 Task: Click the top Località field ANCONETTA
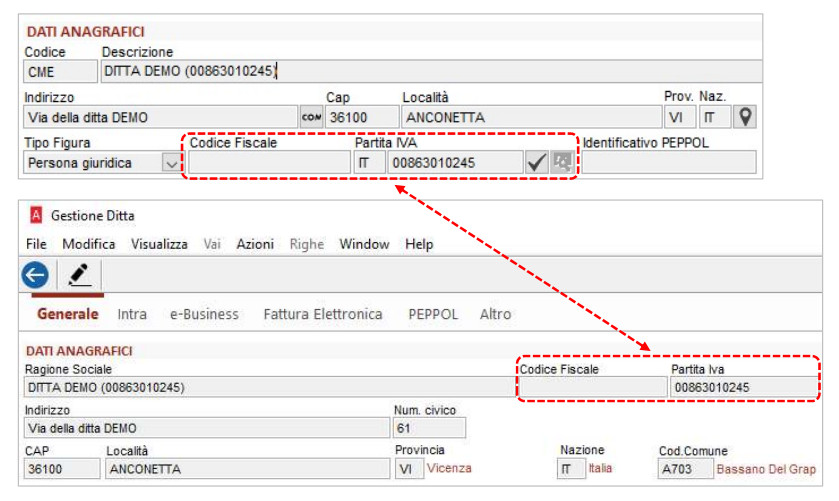tap(531, 117)
